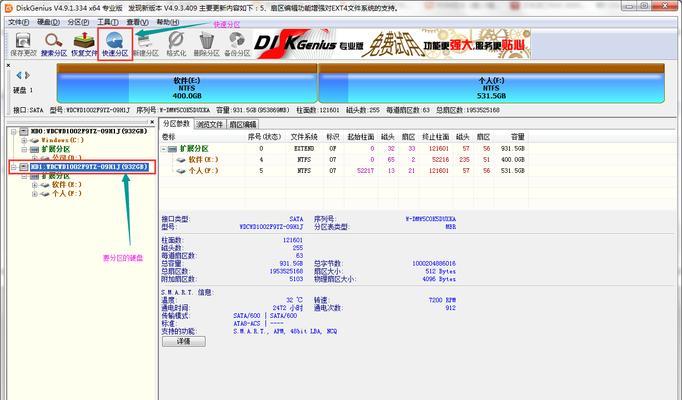The height and width of the screenshot is (400, 682).
Task: Select the 个人(F:) 531.5GB partition bar
Action: pos(491,83)
